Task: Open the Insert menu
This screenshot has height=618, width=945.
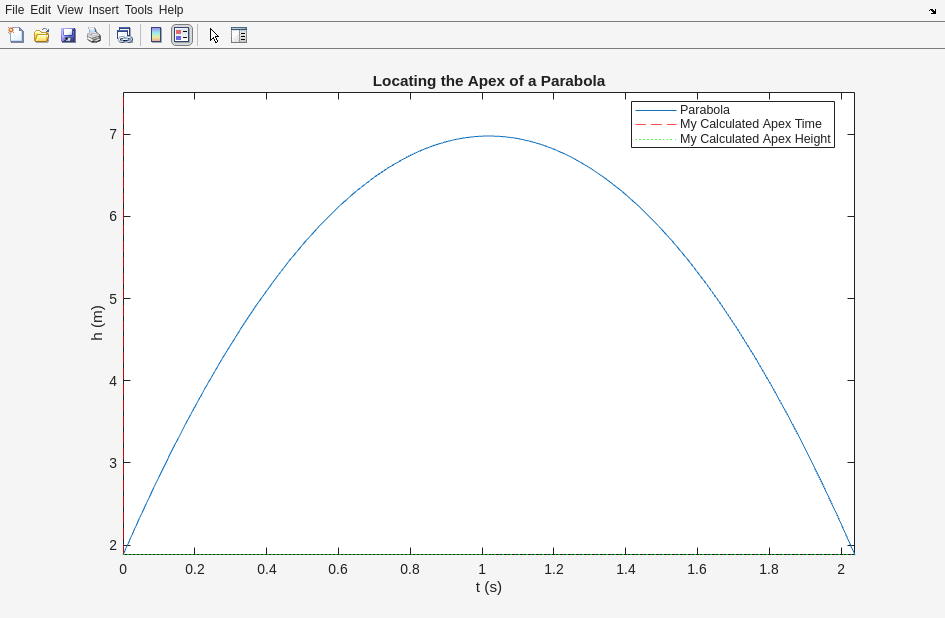Action: pyautogui.click(x=104, y=10)
